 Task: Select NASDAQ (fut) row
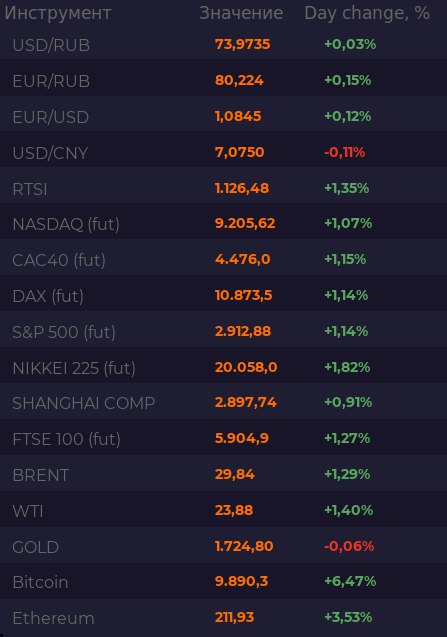[224, 224]
